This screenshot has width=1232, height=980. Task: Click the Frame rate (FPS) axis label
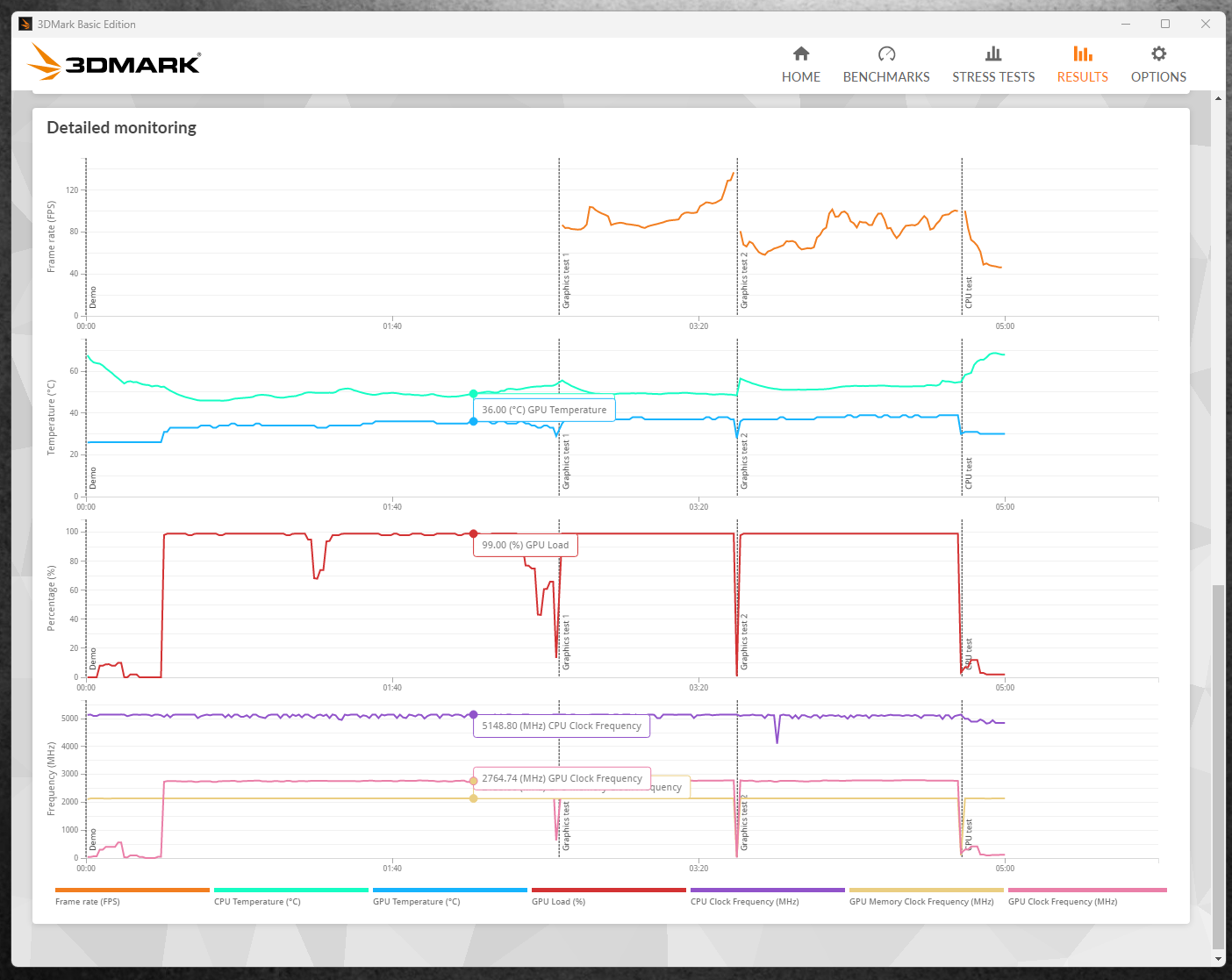(51, 237)
